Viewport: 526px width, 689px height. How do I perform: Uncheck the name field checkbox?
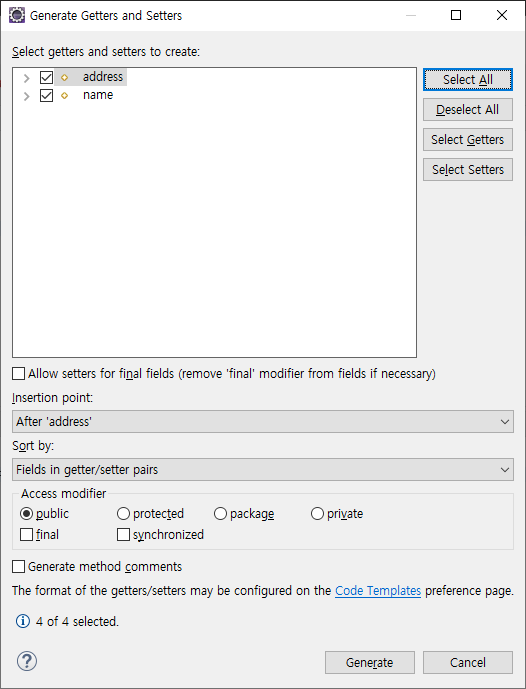click(47, 95)
